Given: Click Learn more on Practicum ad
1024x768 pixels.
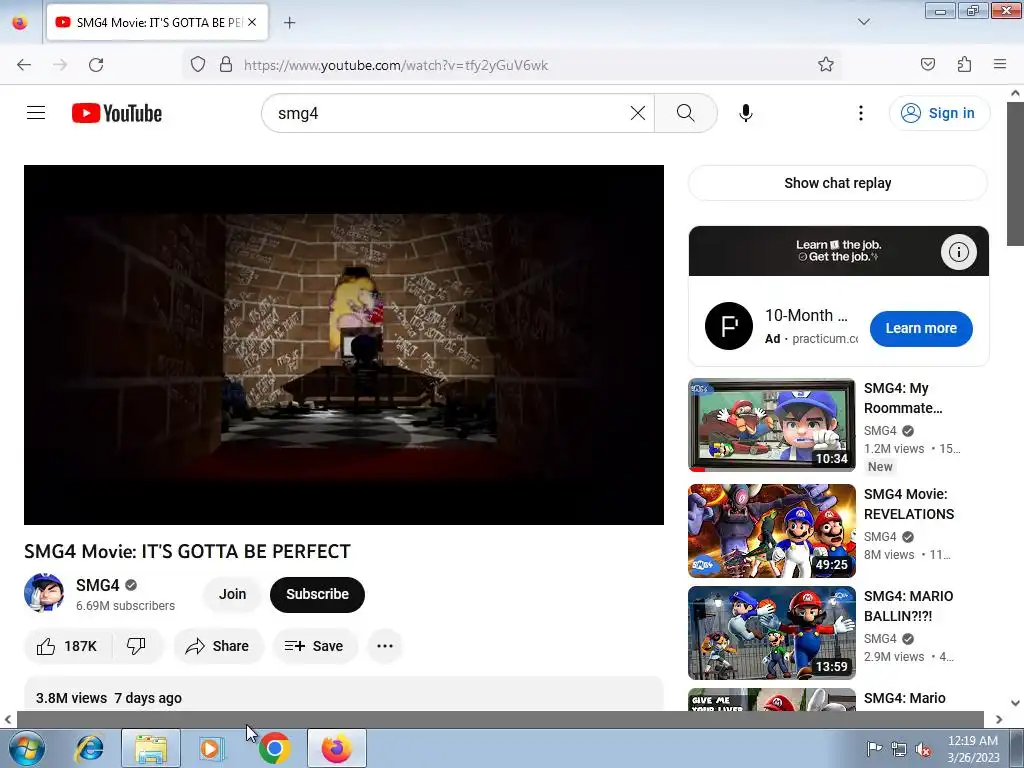Looking at the screenshot, I should tap(921, 328).
